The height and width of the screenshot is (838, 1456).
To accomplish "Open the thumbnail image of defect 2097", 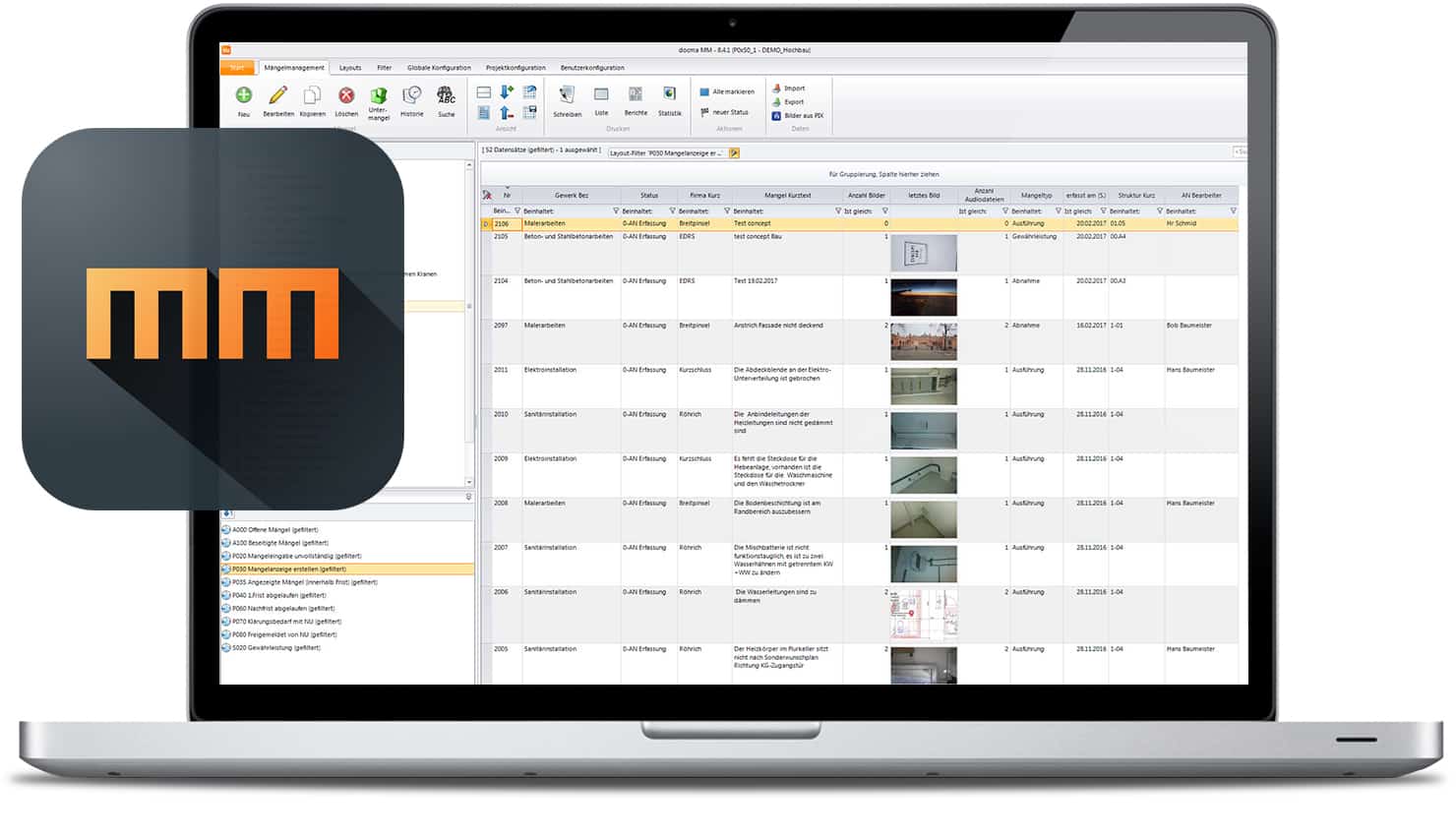I will (924, 342).
